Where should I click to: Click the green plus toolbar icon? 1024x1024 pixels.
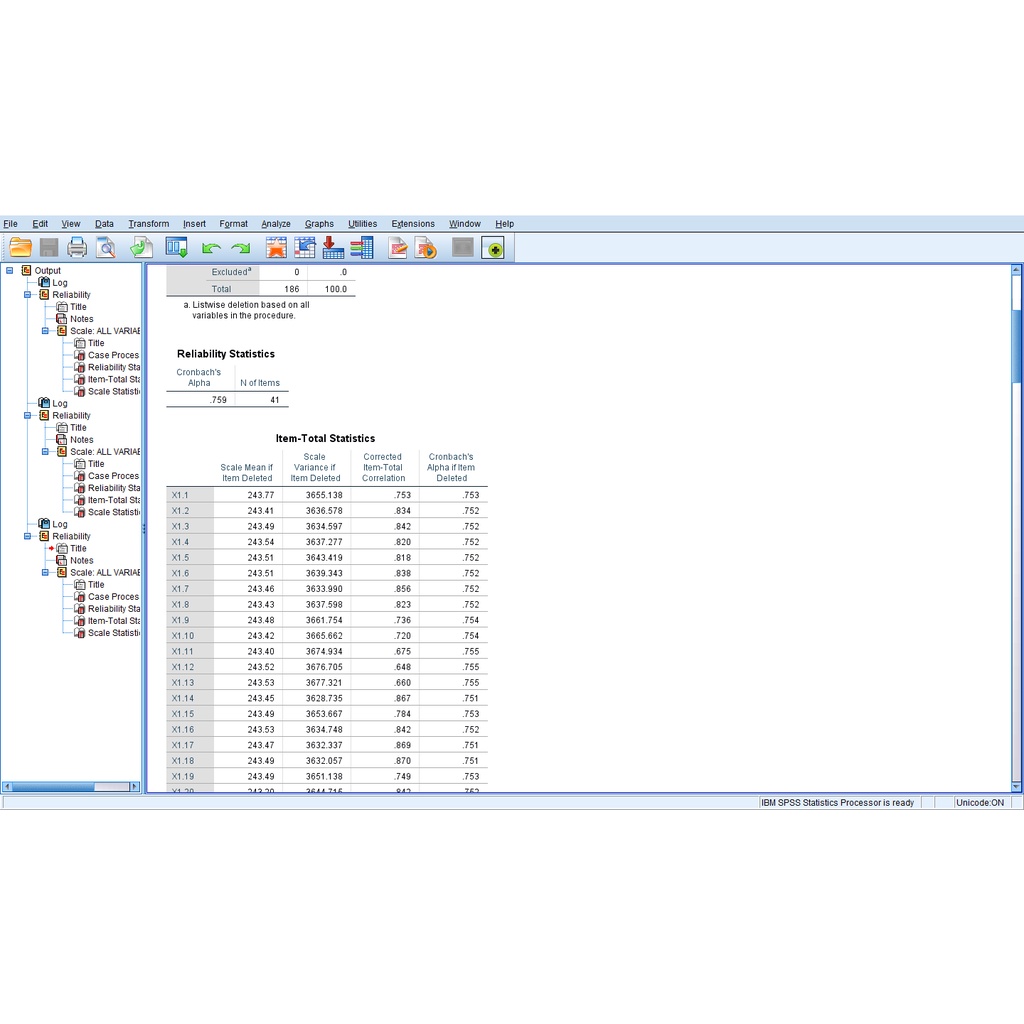493,248
